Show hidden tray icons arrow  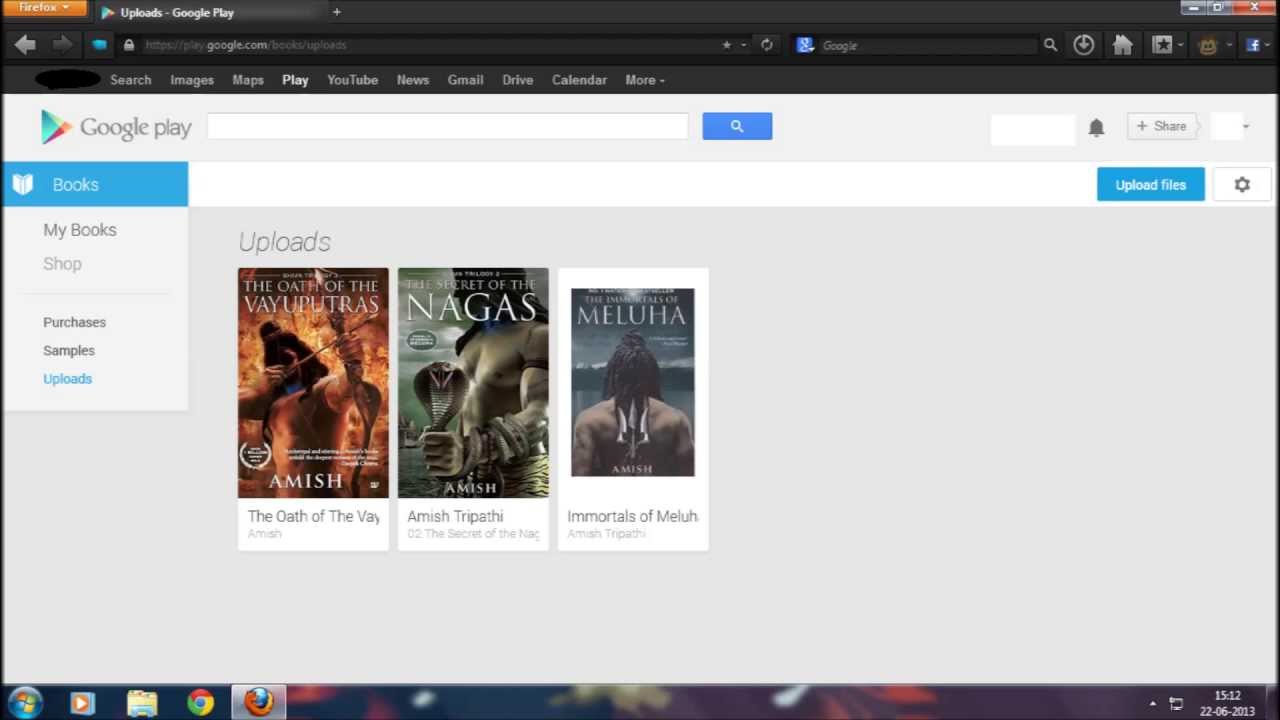[x=1152, y=704]
